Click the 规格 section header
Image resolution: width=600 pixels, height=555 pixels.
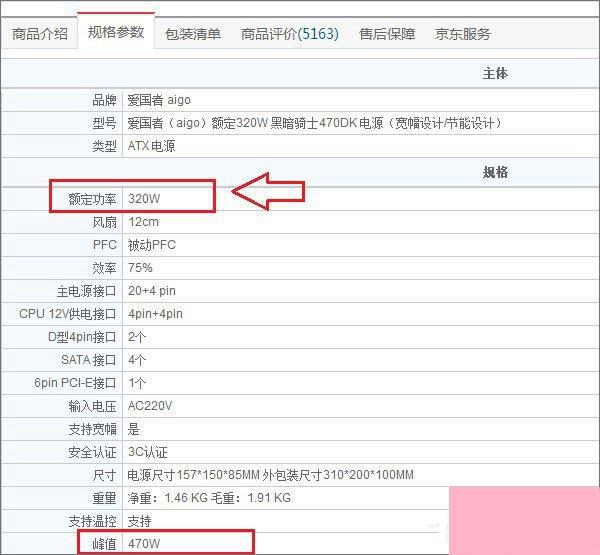point(495,172)
